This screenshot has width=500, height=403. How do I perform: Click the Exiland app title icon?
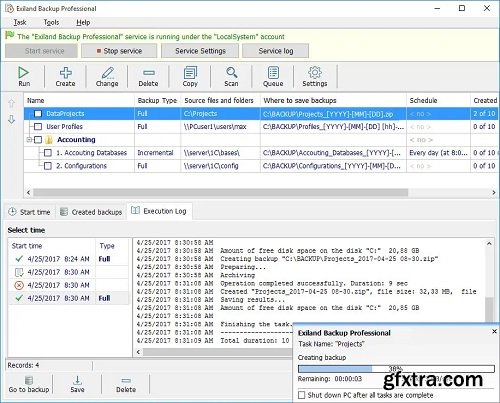[x=9, y=8]
